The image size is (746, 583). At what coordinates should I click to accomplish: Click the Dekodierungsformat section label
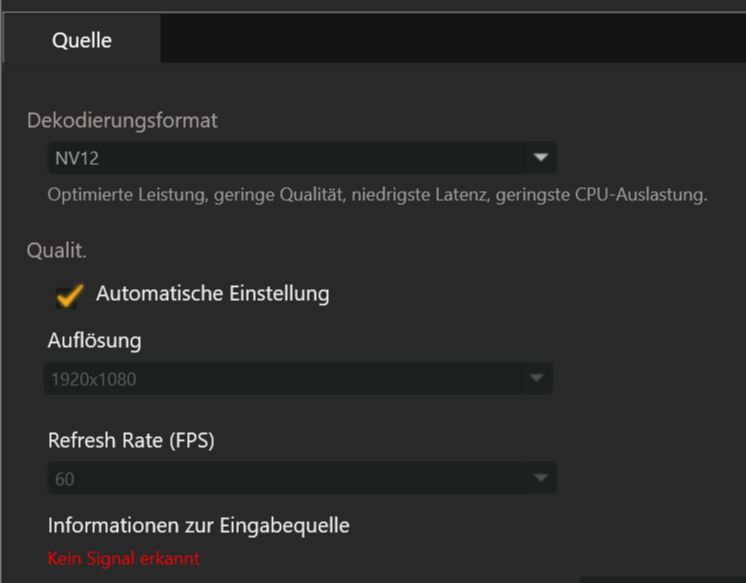coord(122,121)
